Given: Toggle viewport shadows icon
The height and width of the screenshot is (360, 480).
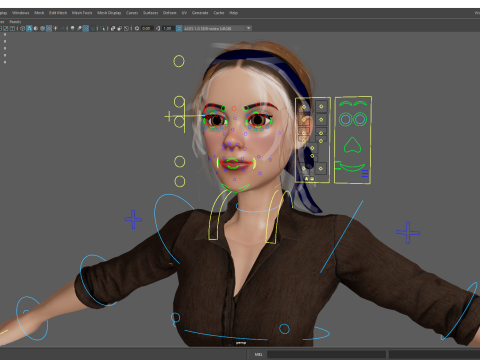Looking at the screenshot, I should tap(62, 28).
